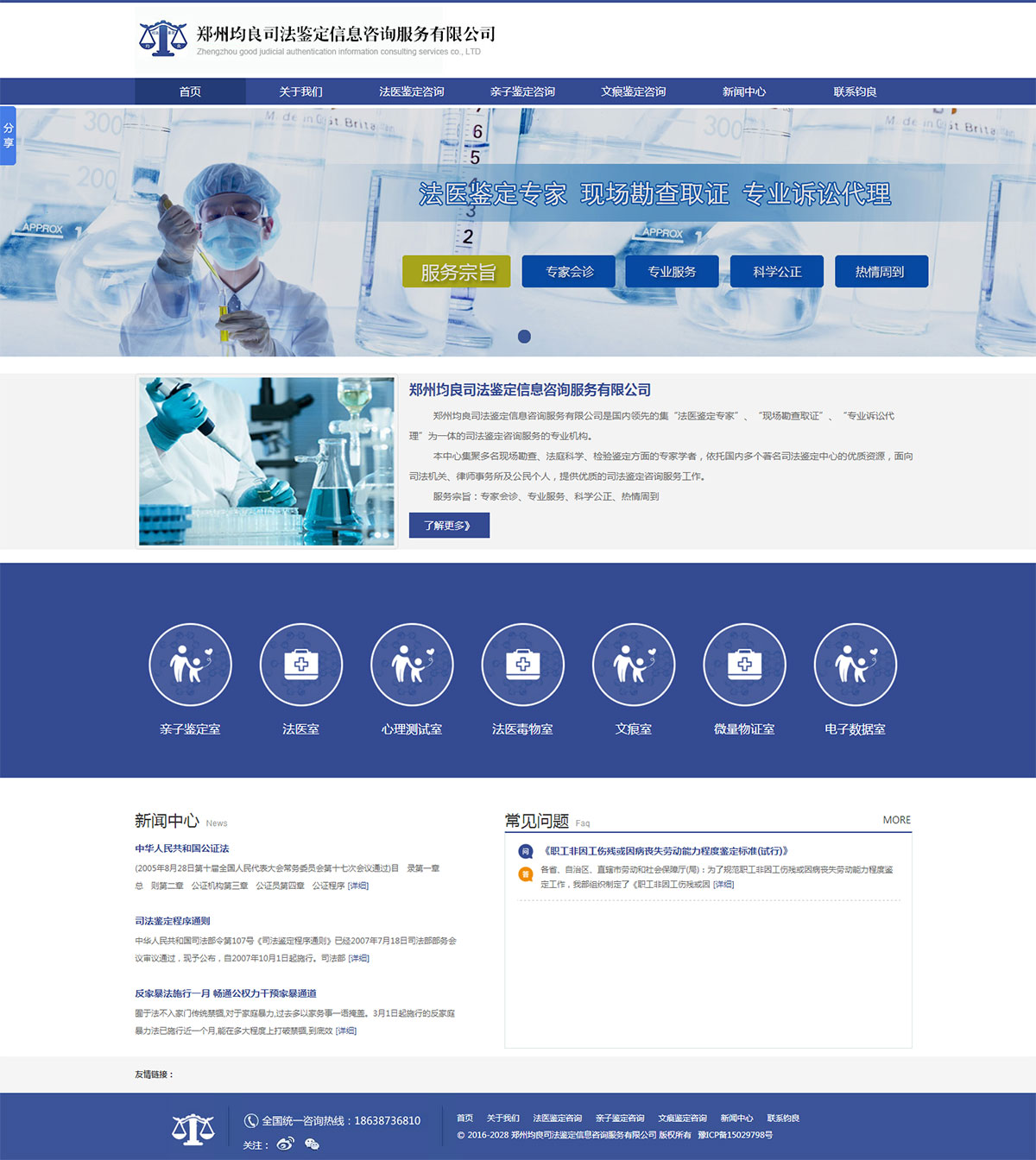The height and width of the screenshot is (1160, 1036).
Task: Select the 电子数据室 circular icon
Action: pos(855,665)
